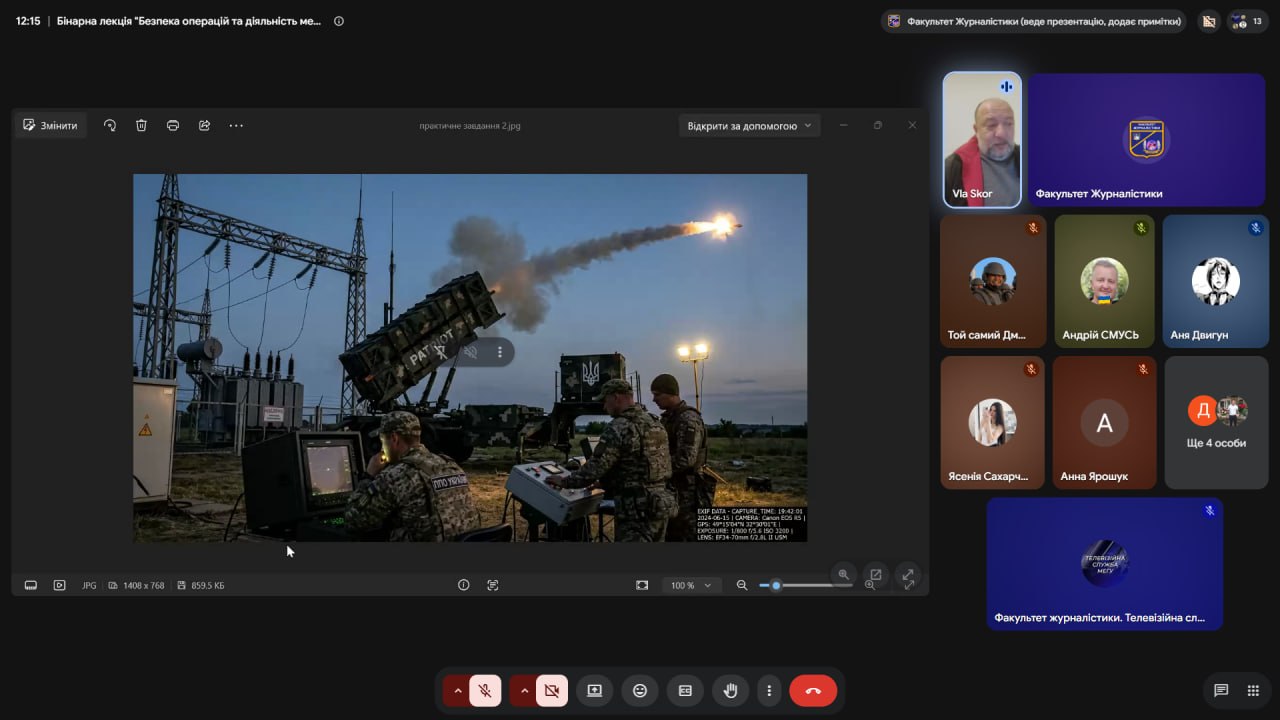
Task: Show the filmstrip in Photos viewer
Action: click(30, 585)
